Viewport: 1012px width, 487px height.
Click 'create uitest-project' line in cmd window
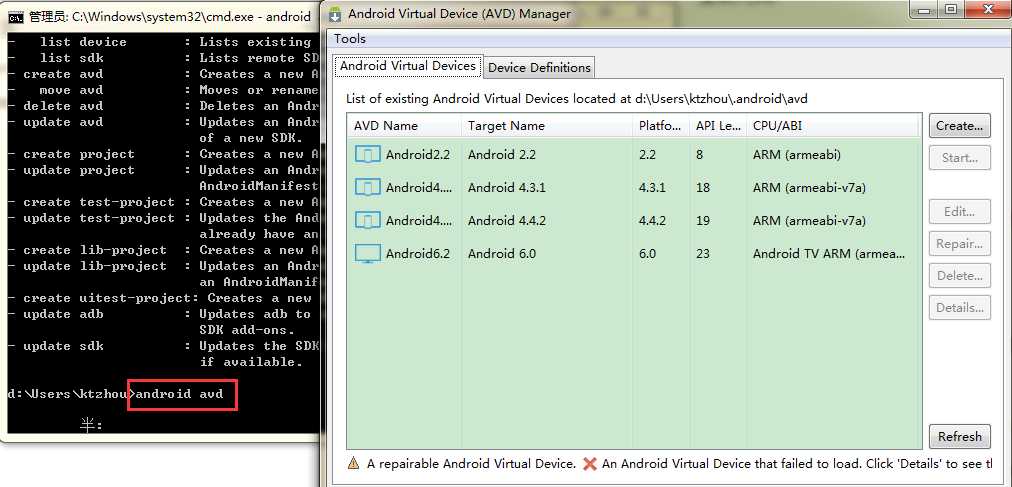click(163, 298)
